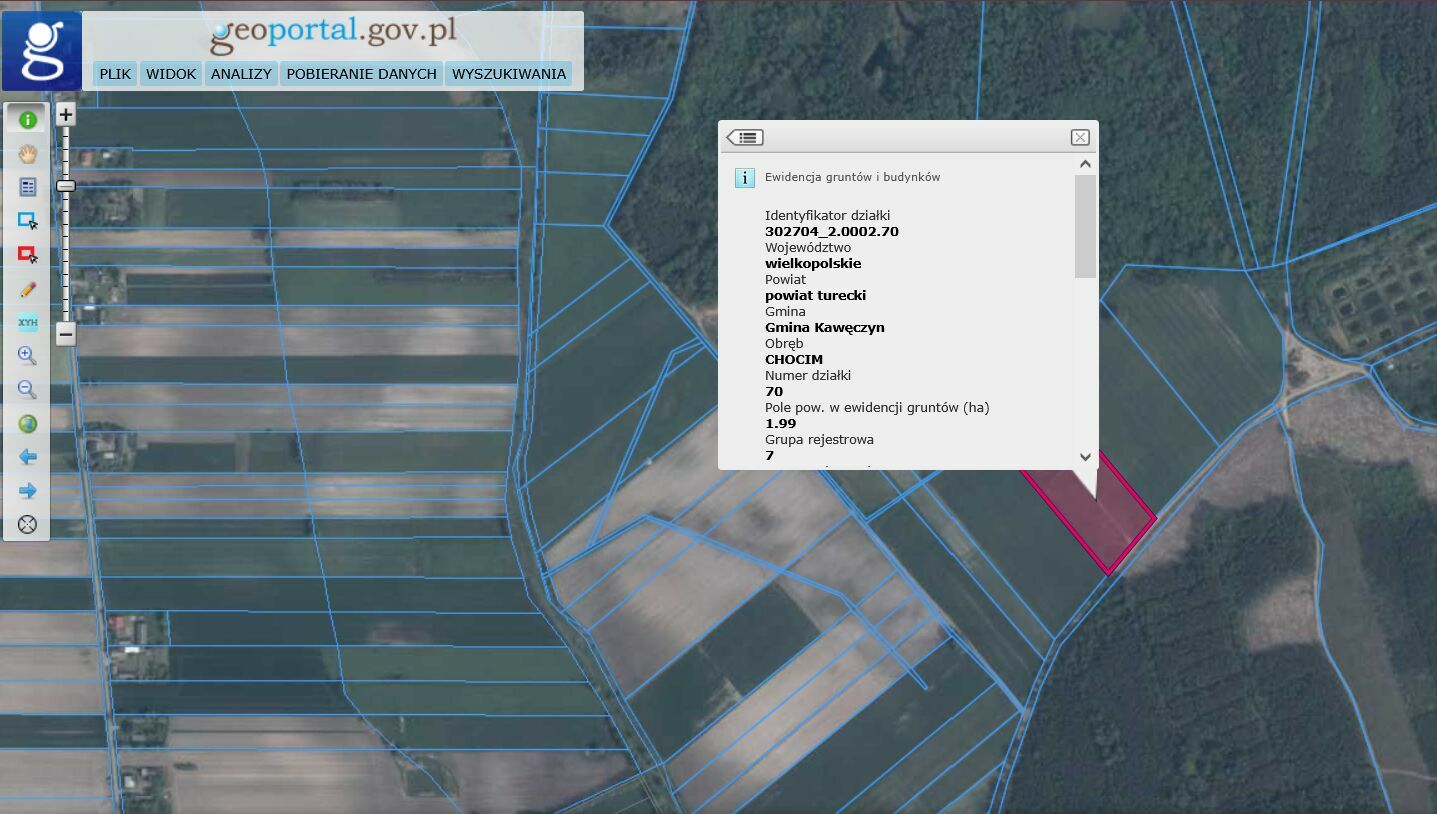The image size is (1437, 814).
Task: Choose the blue rectangle selection tool
Action: [27, 221]
